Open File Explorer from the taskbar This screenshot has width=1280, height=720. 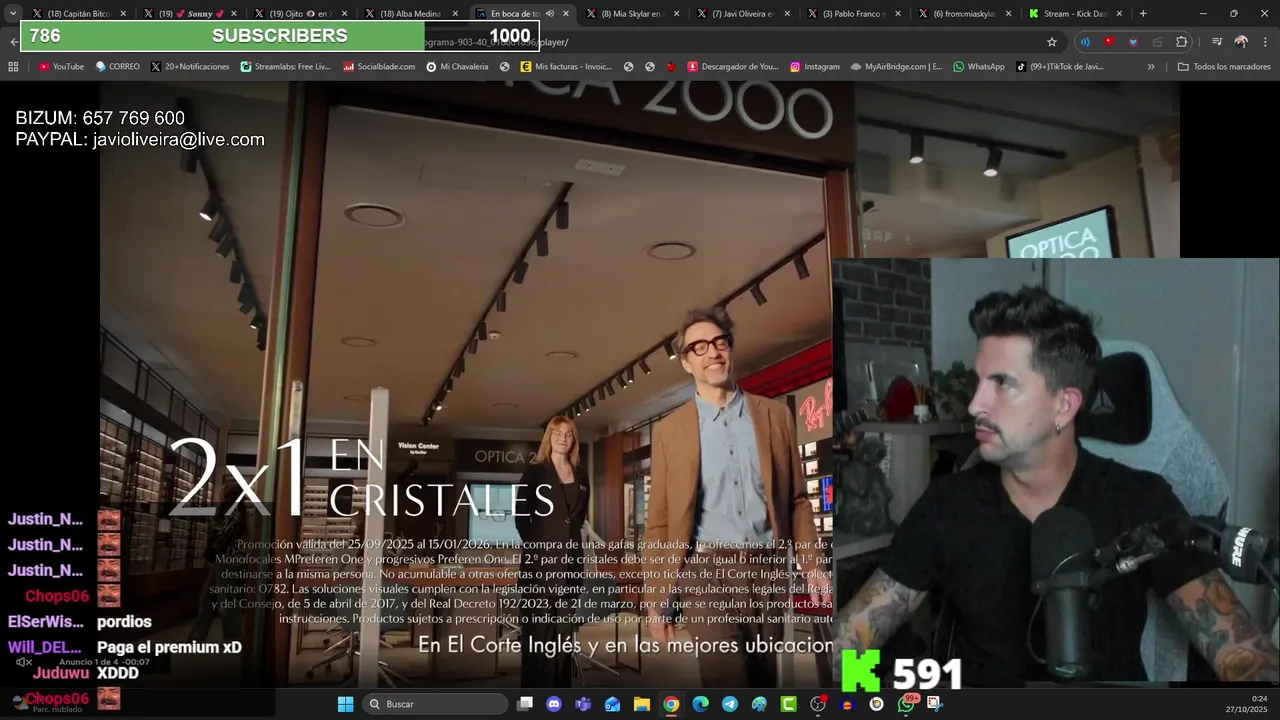coord(642,704)
